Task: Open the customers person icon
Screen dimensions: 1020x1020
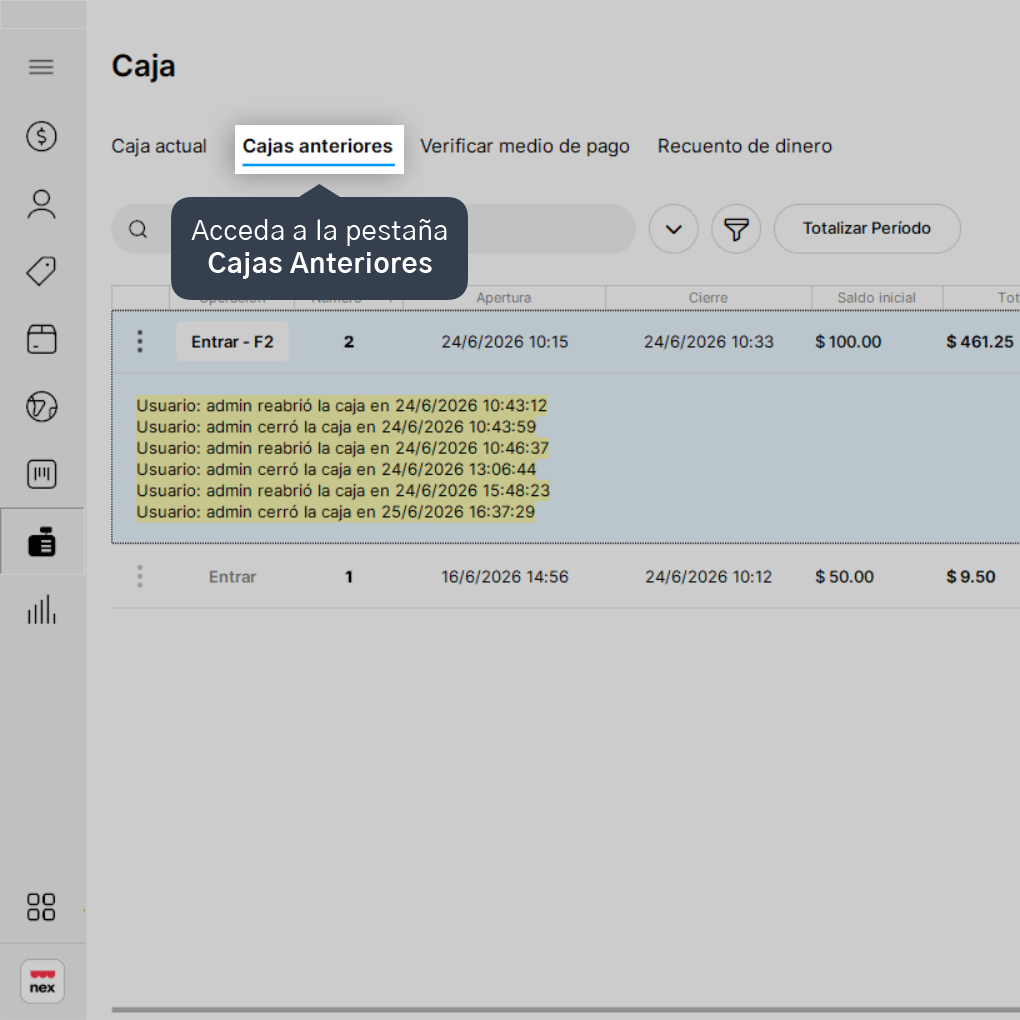Action: [x=41, y=204]
